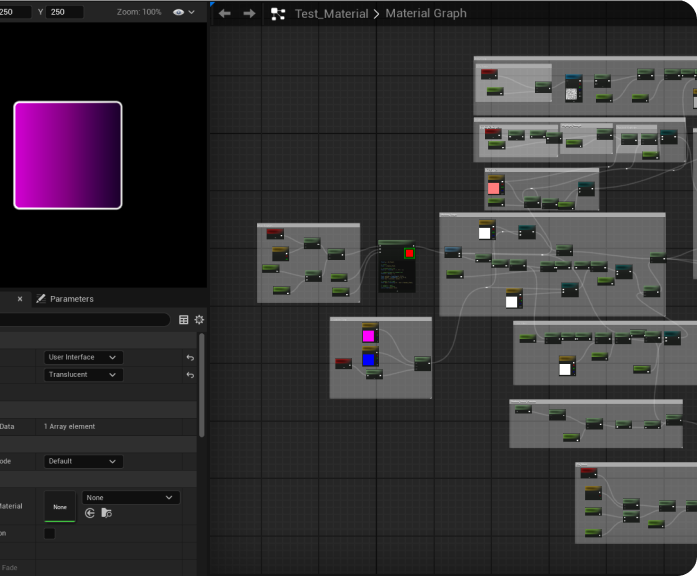Click the back navigation arrow in graph header
The width and height of the screenshot is (697, 576).
click(x=225, y=14)
